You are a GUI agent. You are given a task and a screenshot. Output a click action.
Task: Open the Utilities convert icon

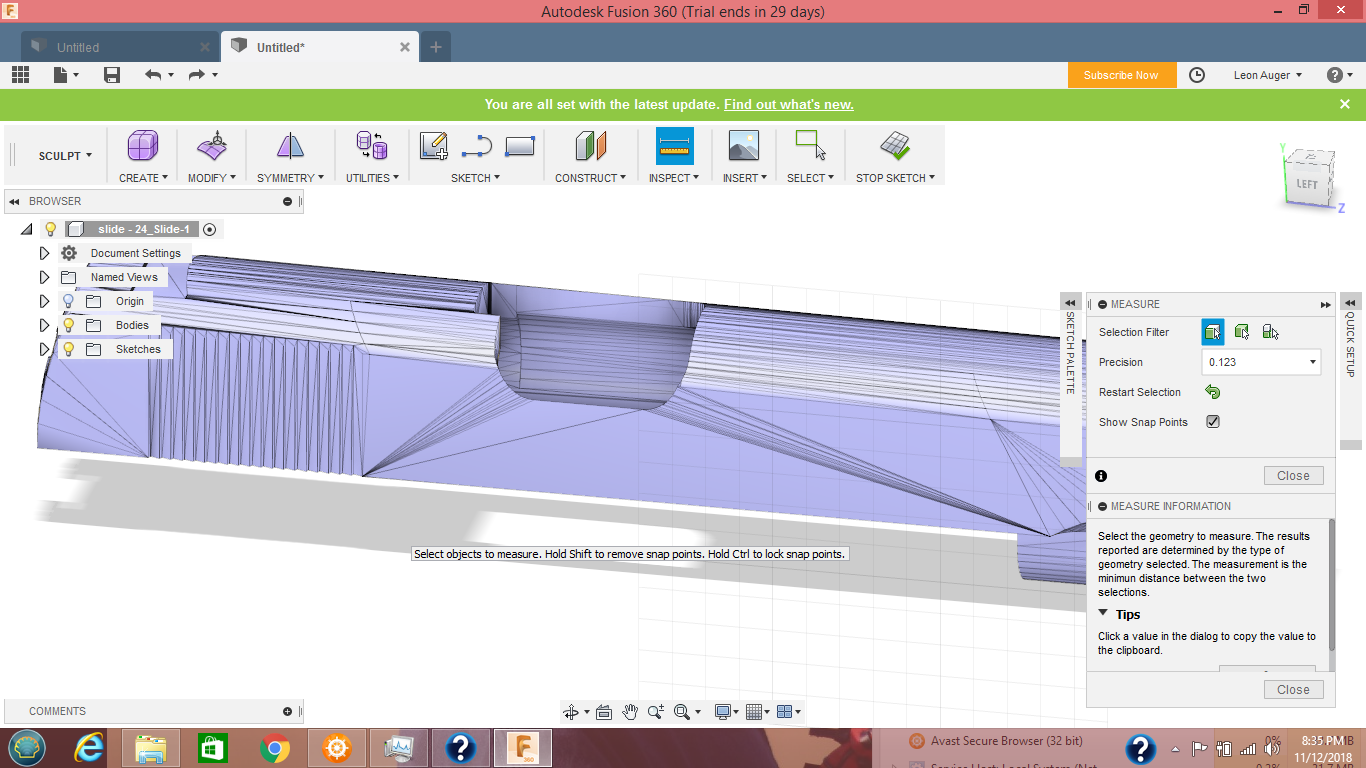(372, 146)
